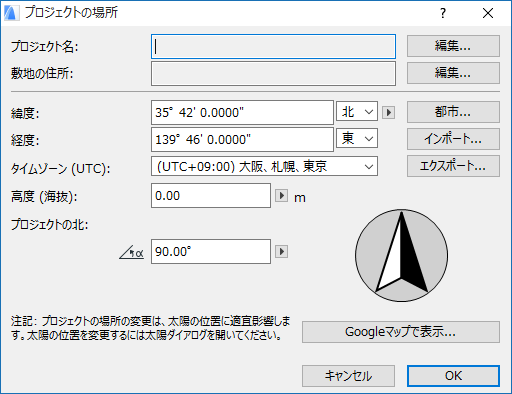Screen dimensions: 512x394
Task: Open the 北 latitude direction dropdown
Action: point(357,111)
